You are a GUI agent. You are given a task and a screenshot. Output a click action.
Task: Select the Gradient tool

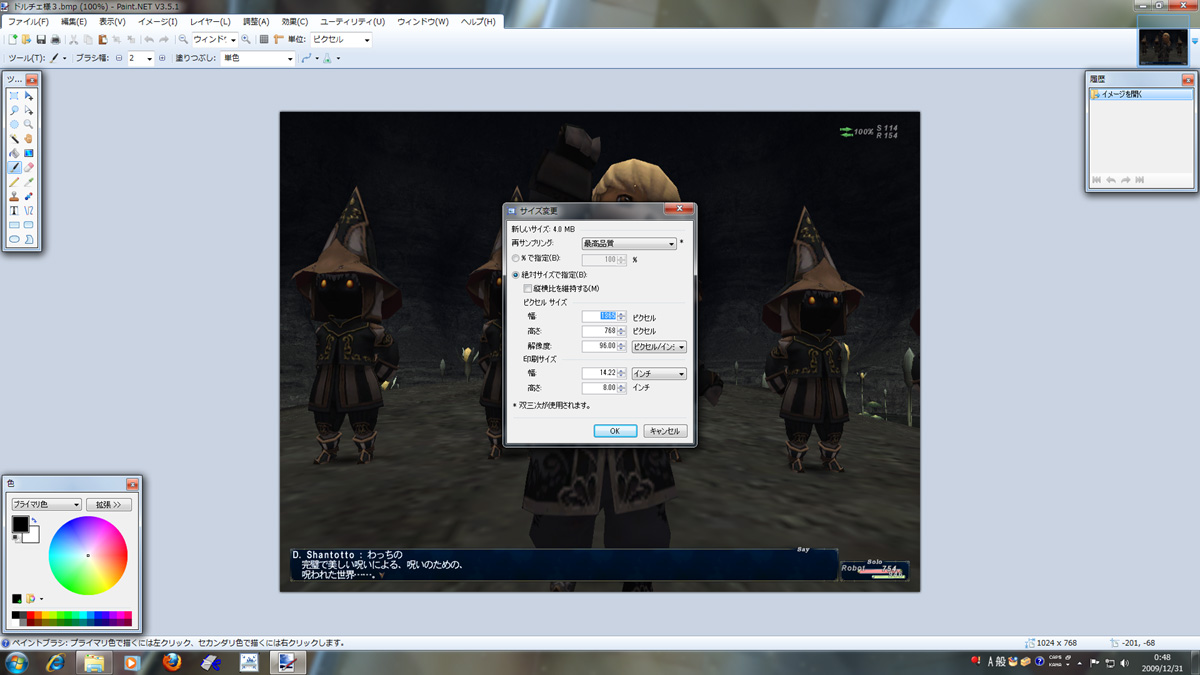tap(29, 153)
